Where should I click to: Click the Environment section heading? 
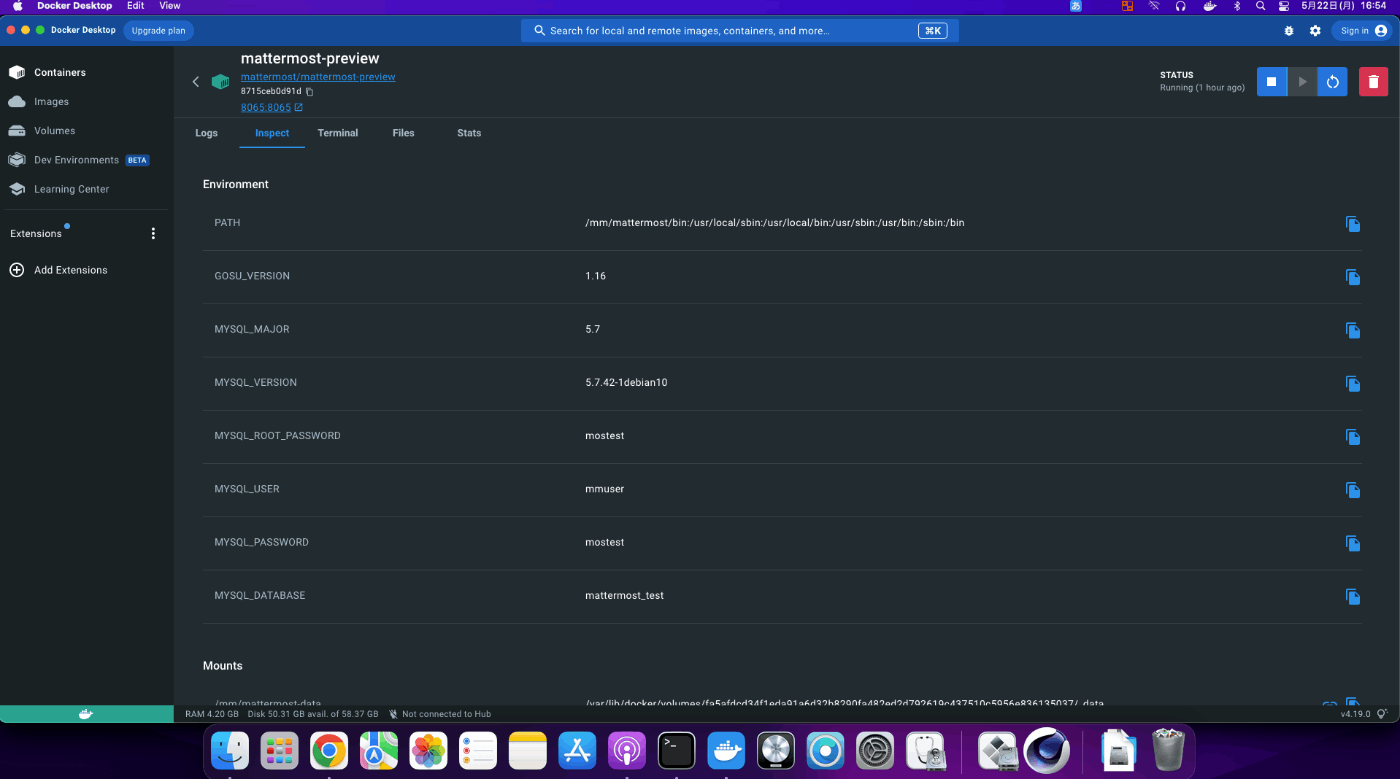(236, 184)
